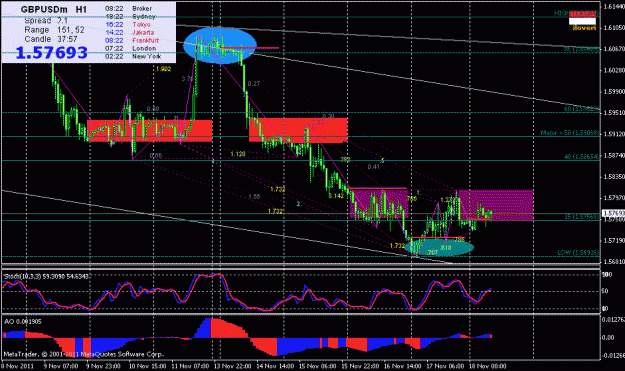Viewport: 625px width, 371px height.
Task: Click the Stoch(10,3,3) indicator label
Action: 47,276
